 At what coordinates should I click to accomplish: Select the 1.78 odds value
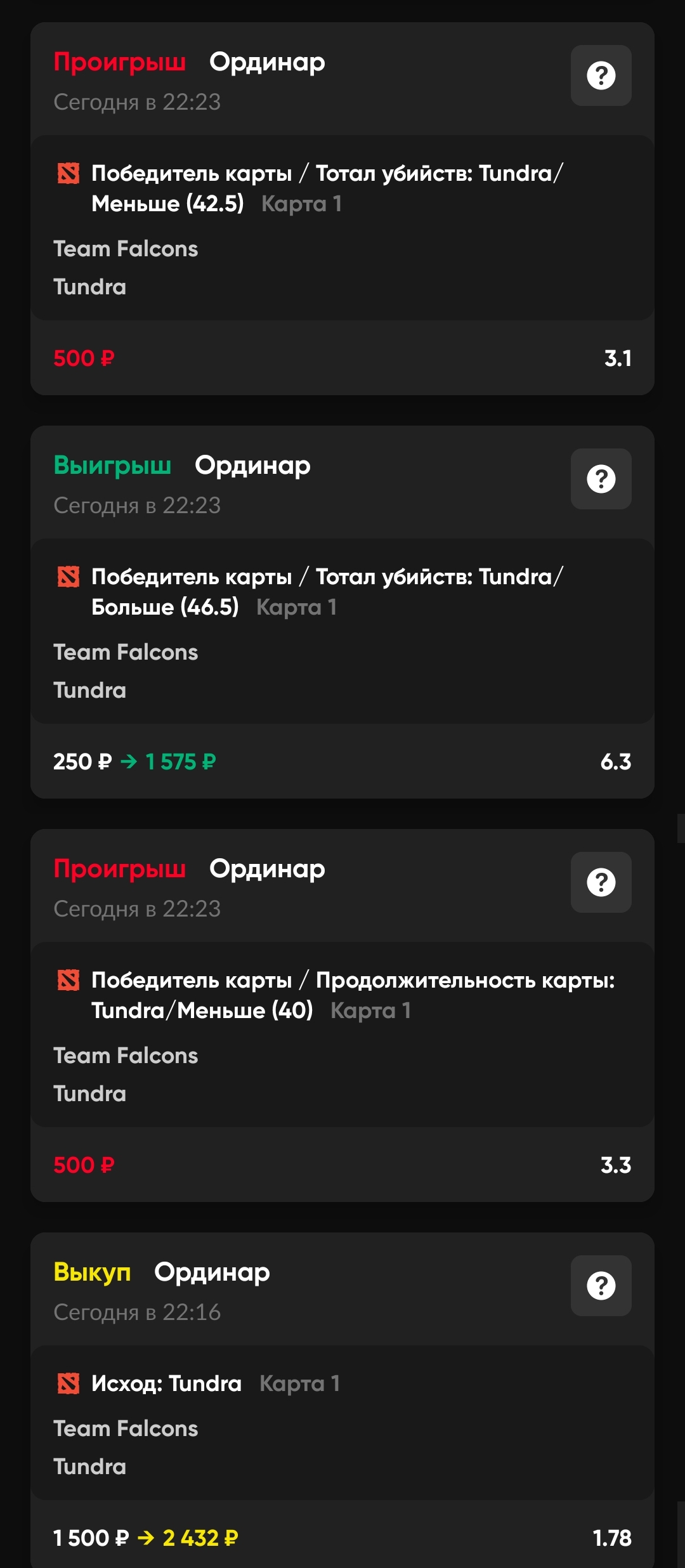(611, 1538)
